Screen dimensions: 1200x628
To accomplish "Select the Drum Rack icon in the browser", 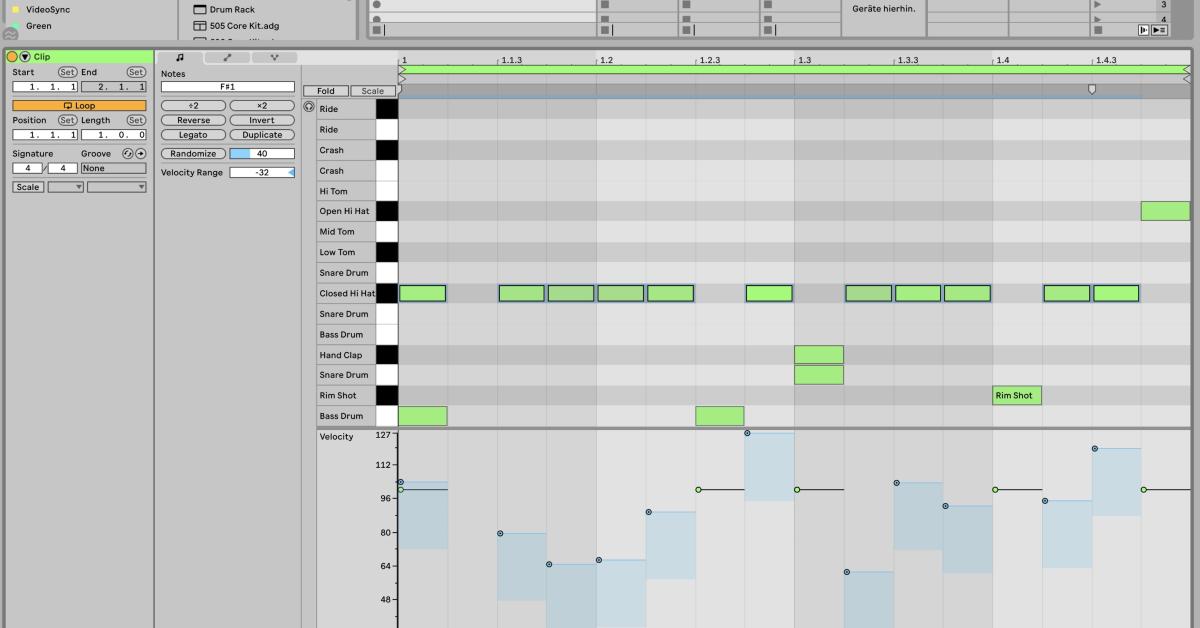I will (x=200, y=9).
